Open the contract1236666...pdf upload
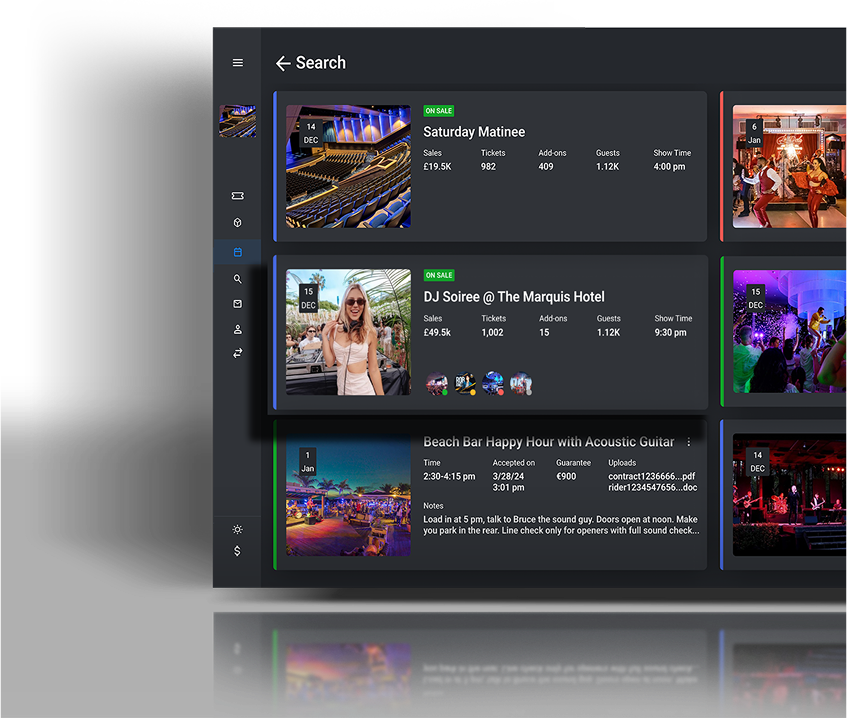 (x=652, y=477)
